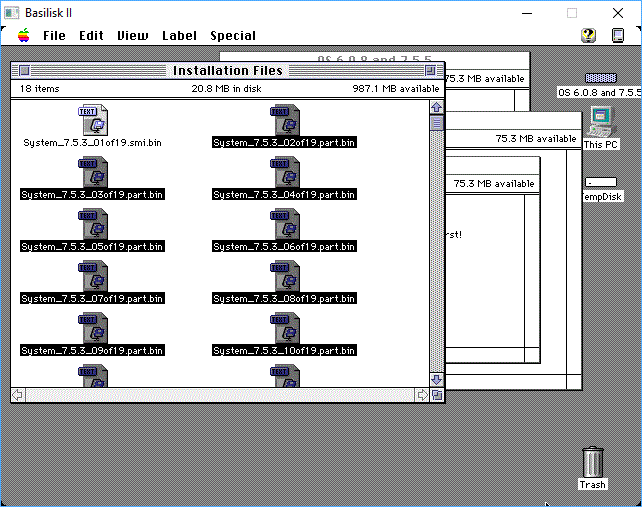This screenshot has width=642, height=507.
Task: Click the vertical scroll up arrow
Action: pyautogui.click(x=436, y=107)
